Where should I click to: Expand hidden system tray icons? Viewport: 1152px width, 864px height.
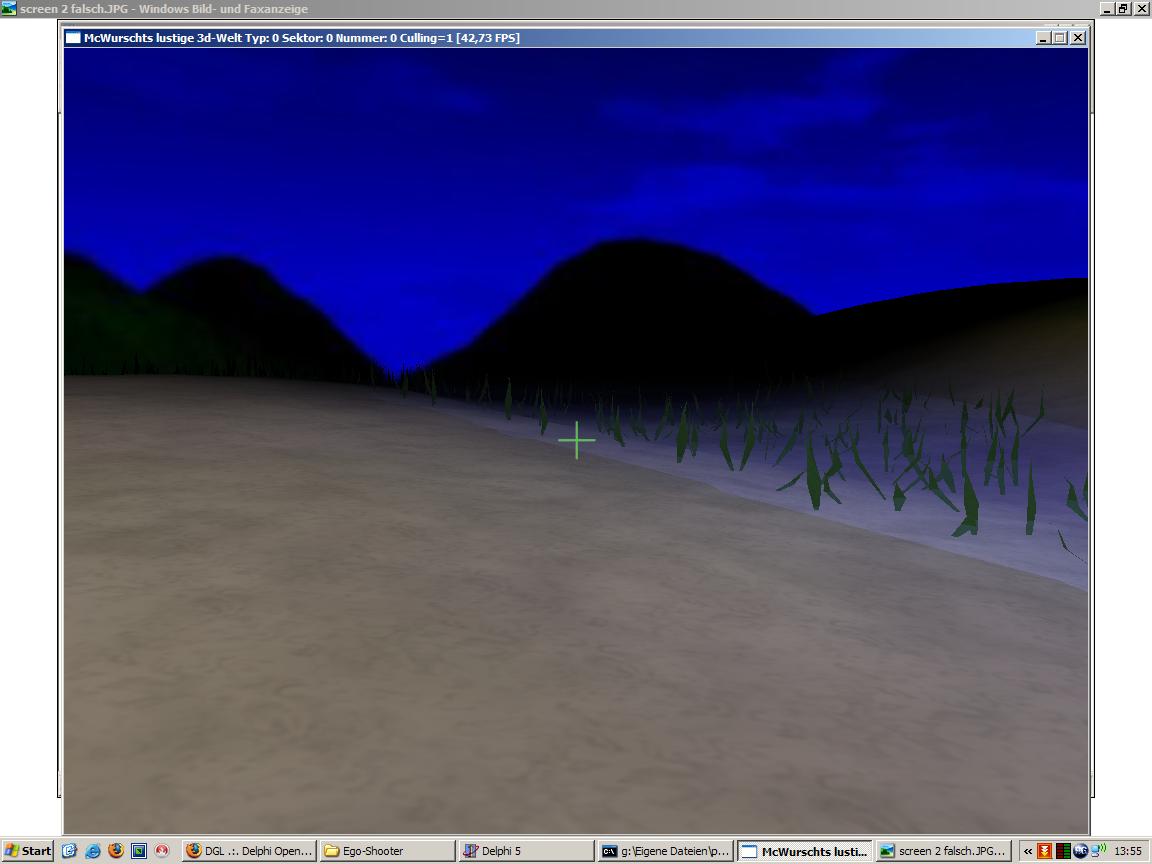(x=1027, y=851)
